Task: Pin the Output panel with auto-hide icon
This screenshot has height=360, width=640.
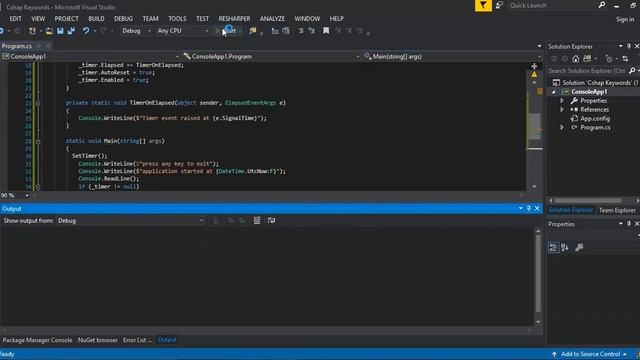Action: coord(529,209)
